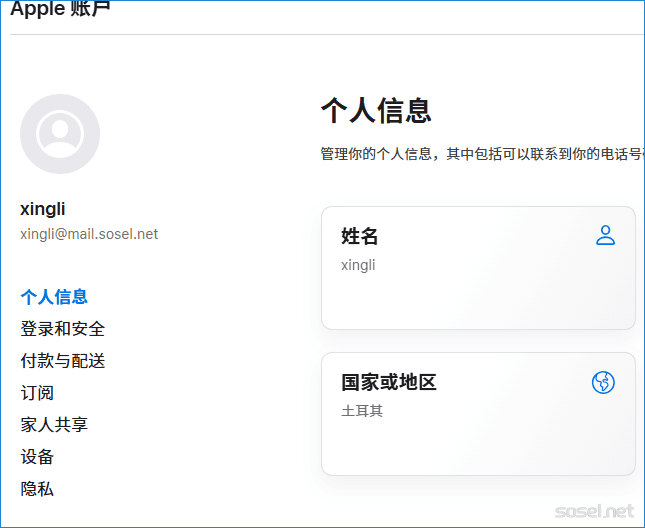Click the large 个人信息 page heading

point(376,110)
